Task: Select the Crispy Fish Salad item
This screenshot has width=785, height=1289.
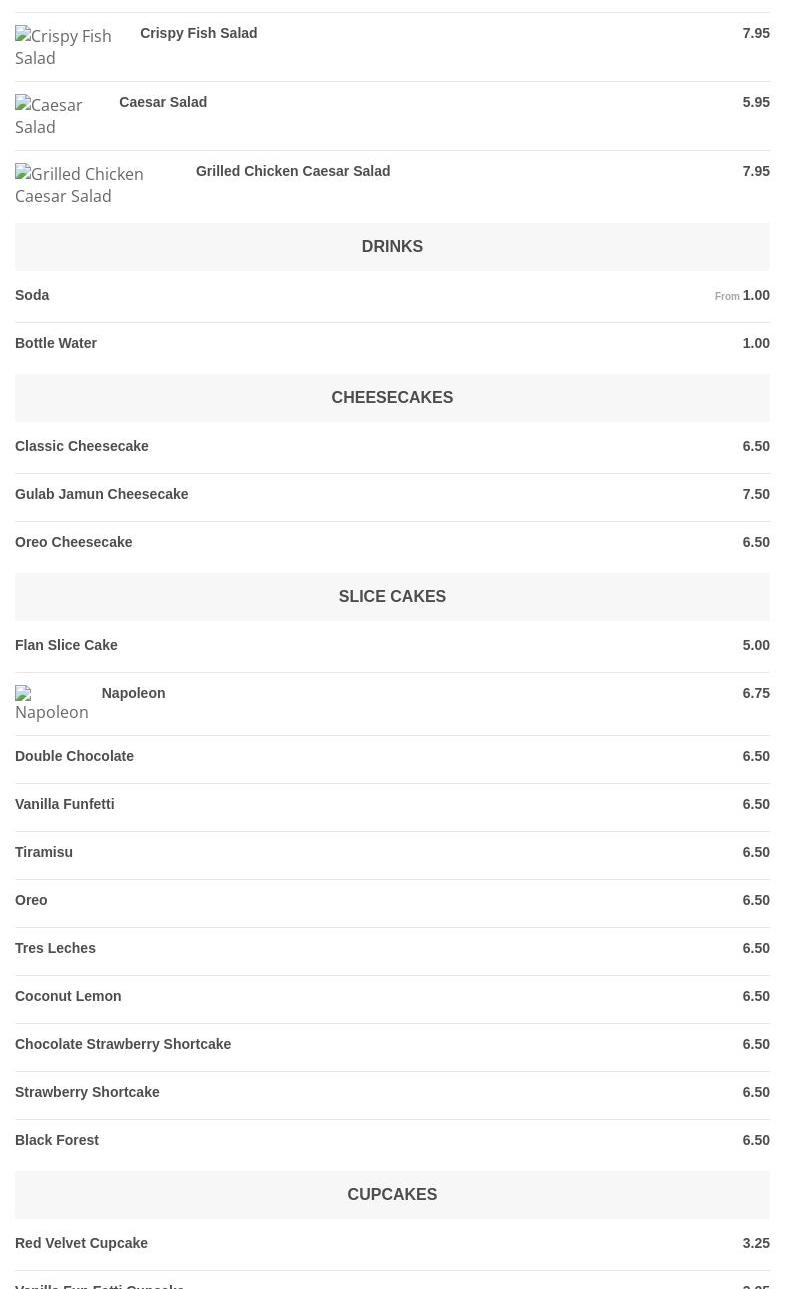Action: pos(198,33)
